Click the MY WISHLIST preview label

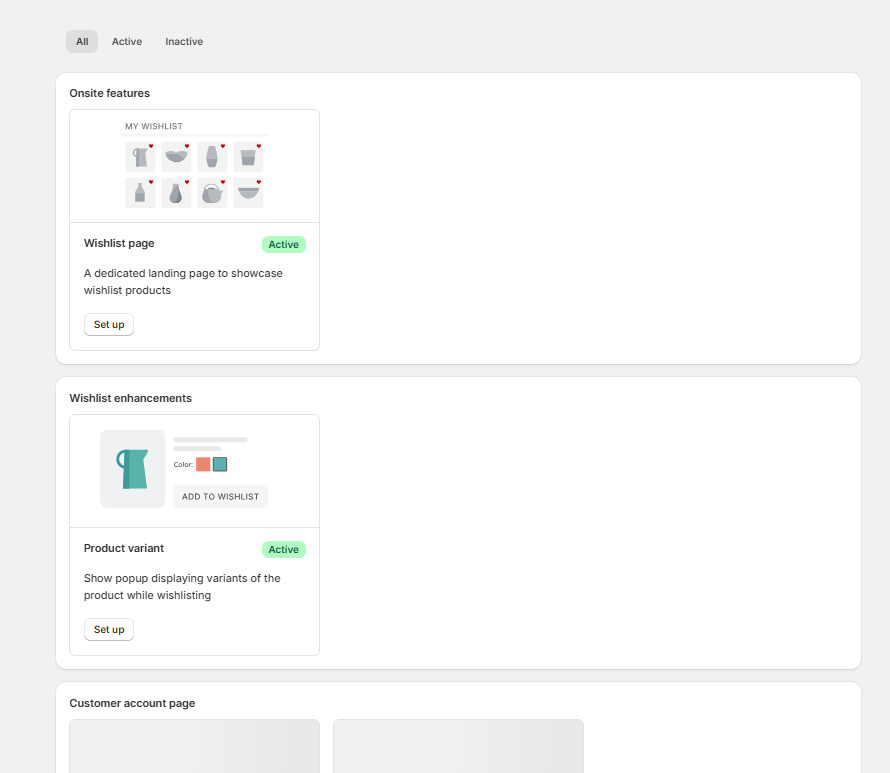(154, 126)
